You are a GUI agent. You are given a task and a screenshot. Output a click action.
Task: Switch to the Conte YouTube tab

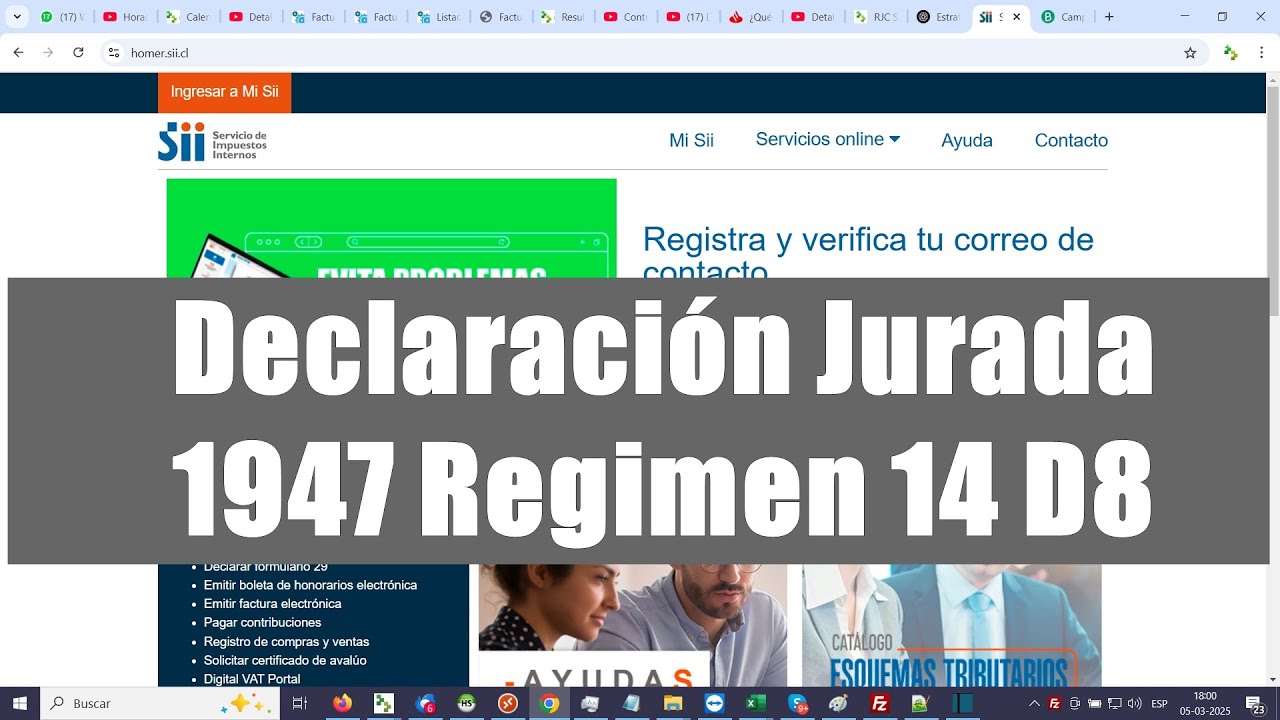pos(625,17)
